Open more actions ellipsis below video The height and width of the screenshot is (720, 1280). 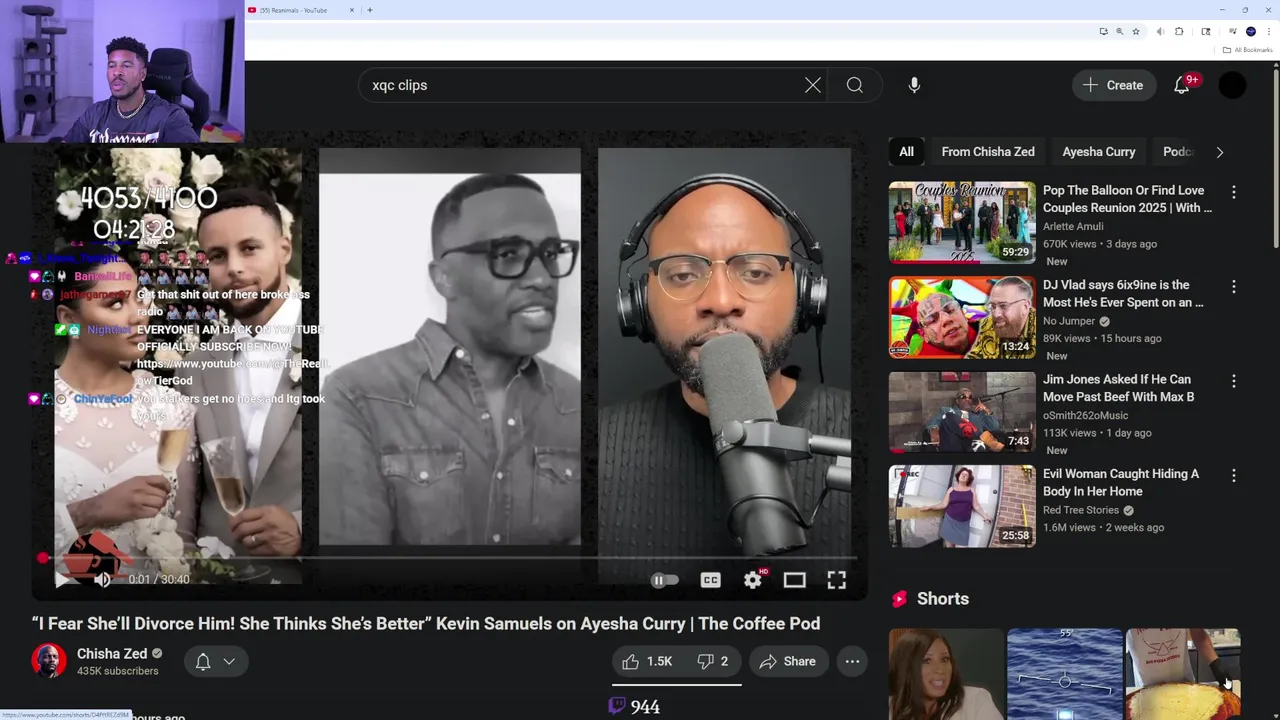(852, 661)
